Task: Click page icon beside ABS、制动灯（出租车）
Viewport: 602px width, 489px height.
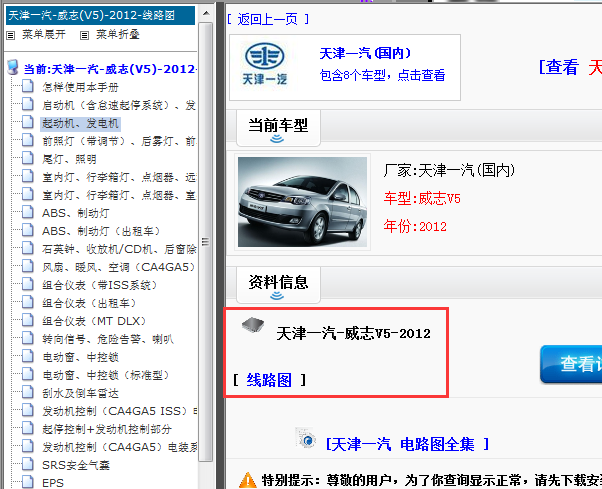Action: coord(28,230)
